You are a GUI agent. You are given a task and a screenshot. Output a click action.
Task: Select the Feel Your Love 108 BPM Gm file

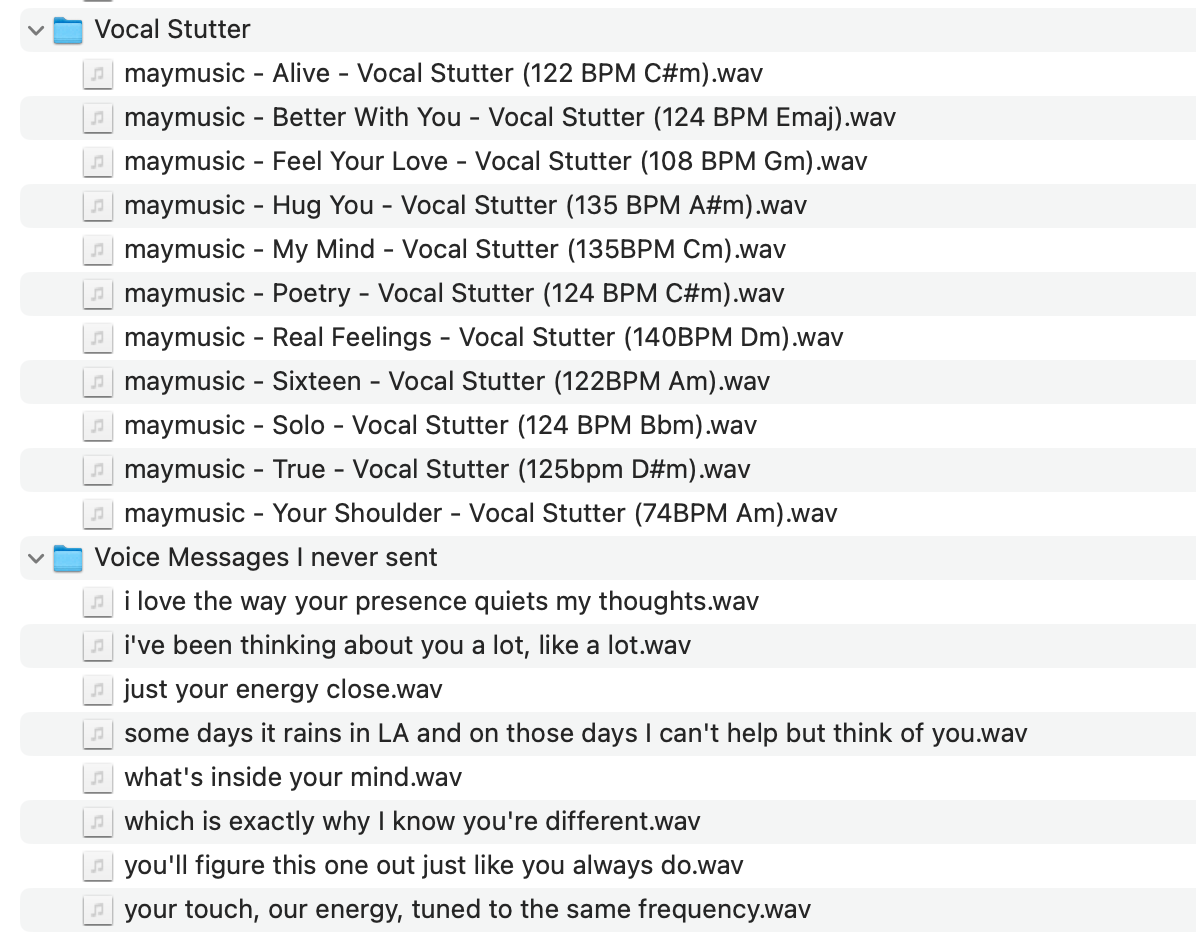[x=608, y=162]
